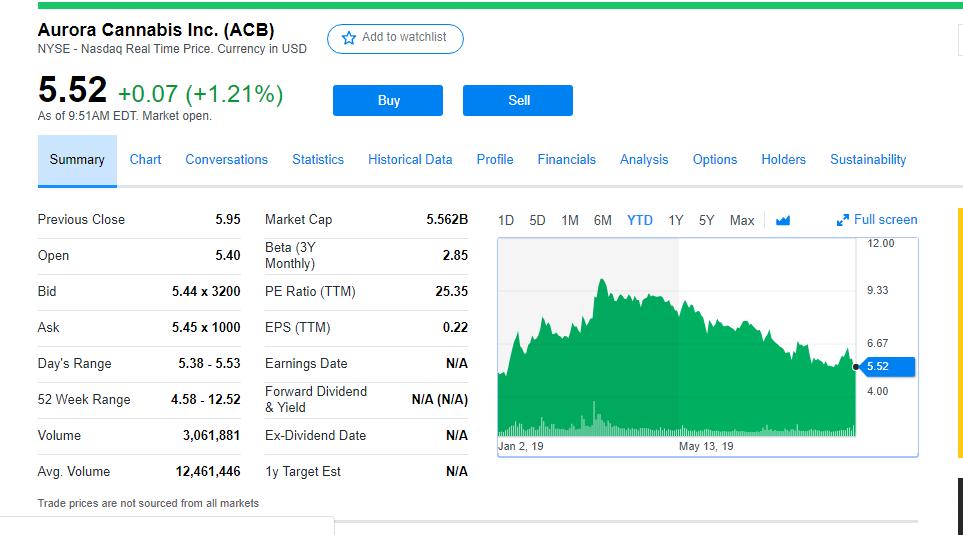This screenshot has width=963, height=535.
Task: Show the Sustainability tab
Action: pos(868,160)
